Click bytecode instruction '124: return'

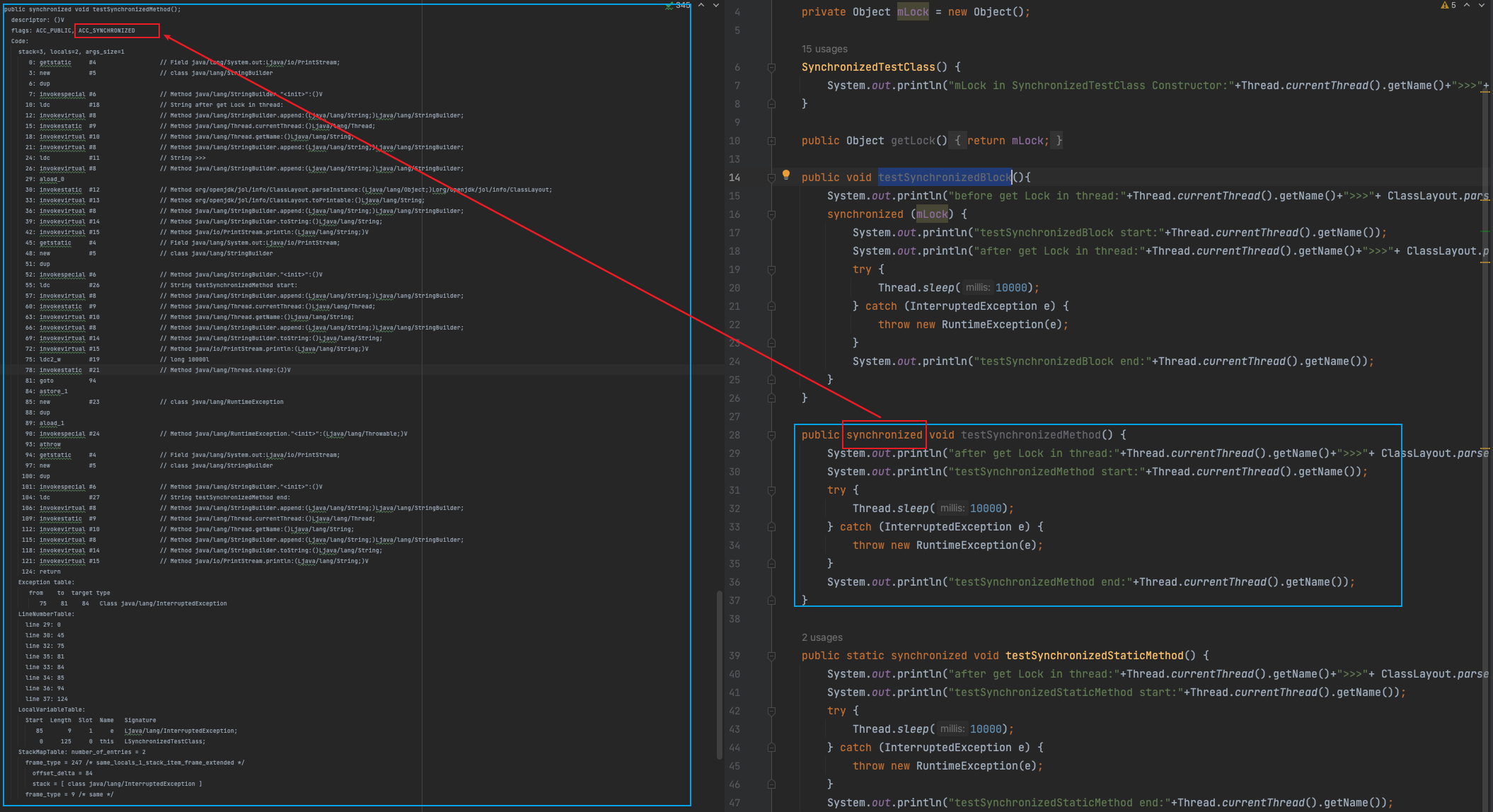pos(41,572)
